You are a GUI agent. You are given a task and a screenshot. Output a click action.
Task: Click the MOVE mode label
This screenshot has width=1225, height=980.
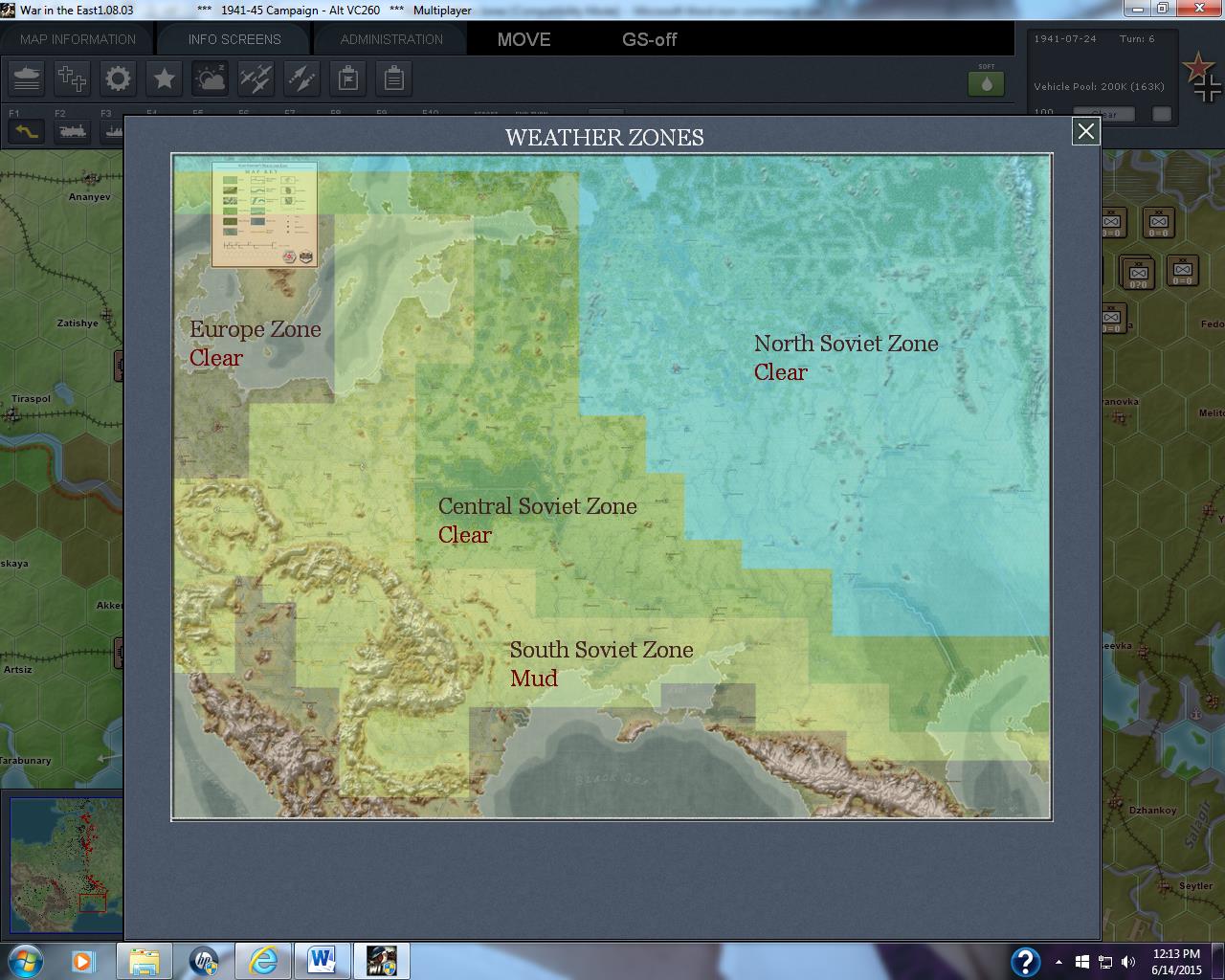click(524, 39)
